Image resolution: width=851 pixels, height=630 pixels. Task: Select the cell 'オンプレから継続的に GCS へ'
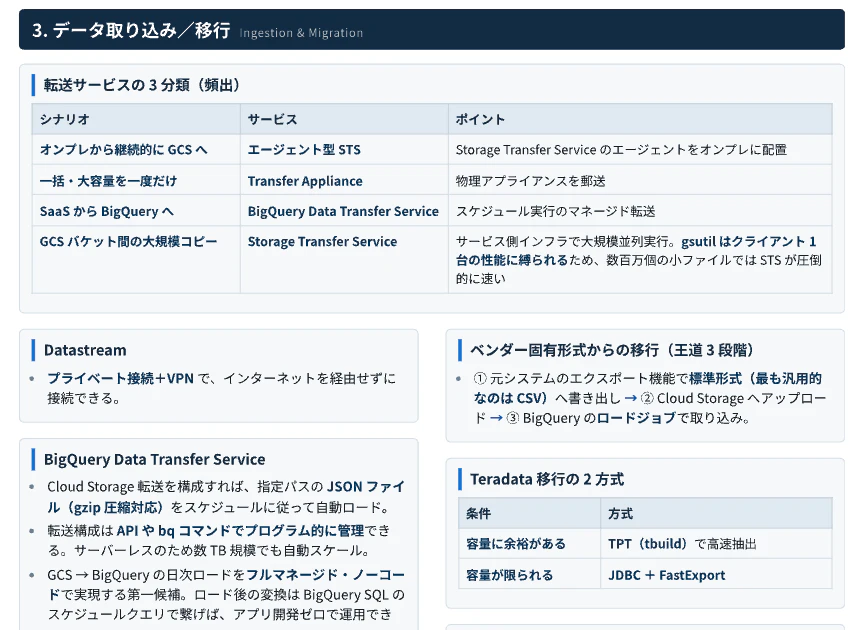coord(136,150)
